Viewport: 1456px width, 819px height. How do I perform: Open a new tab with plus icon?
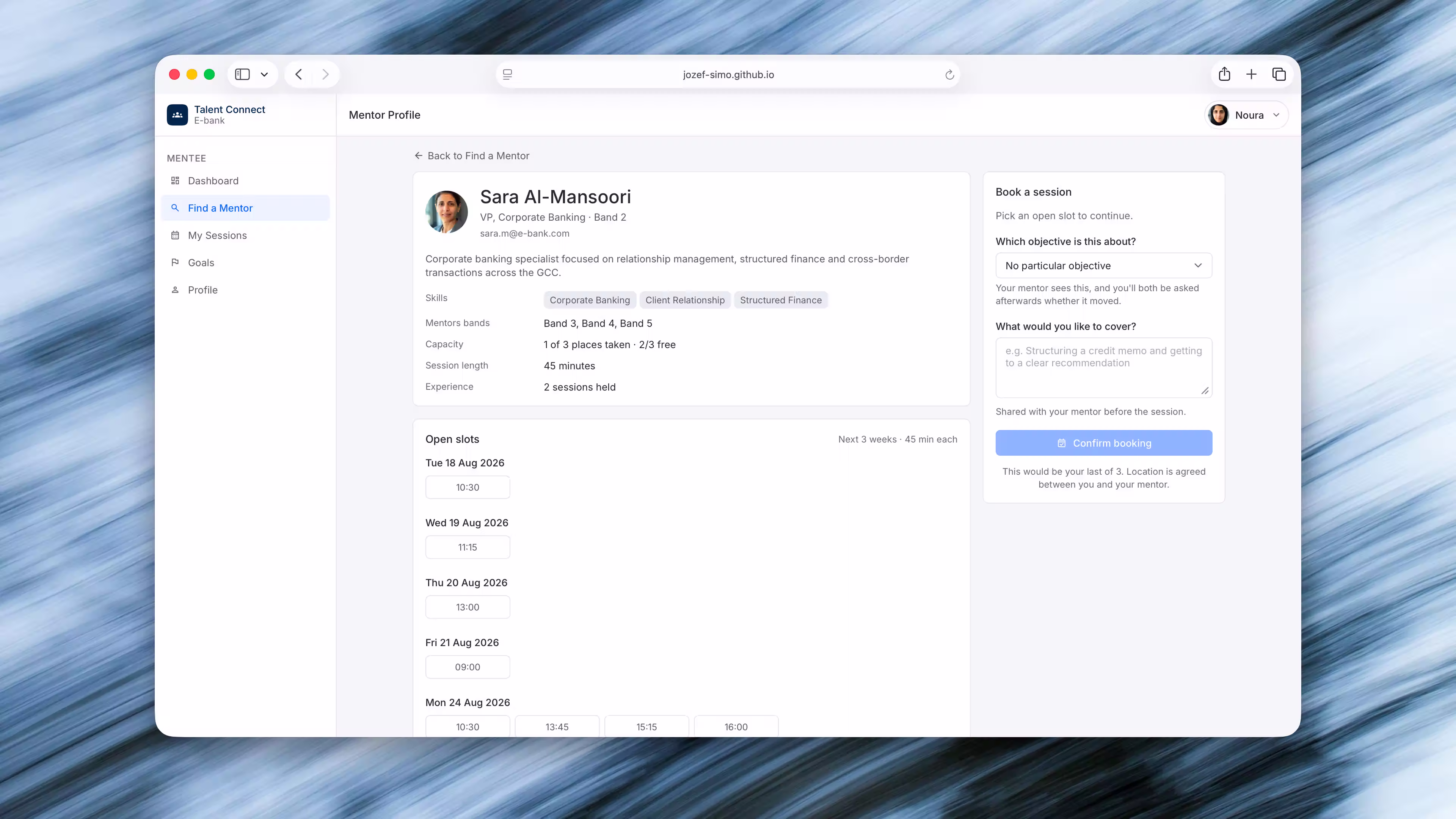(x=1251, y=74)
